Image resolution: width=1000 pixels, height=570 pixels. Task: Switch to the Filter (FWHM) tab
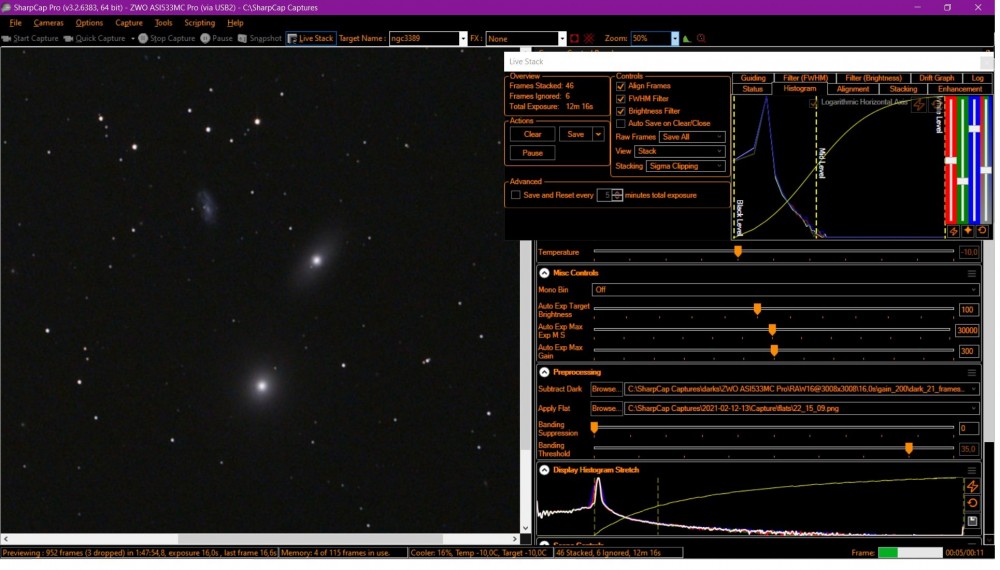click(805, 78)
